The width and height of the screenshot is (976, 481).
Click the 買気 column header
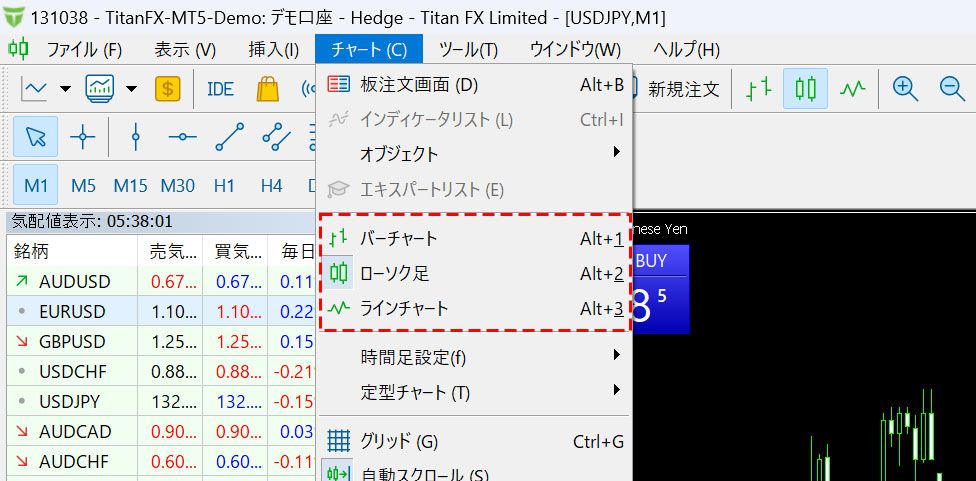coord(235,251)
